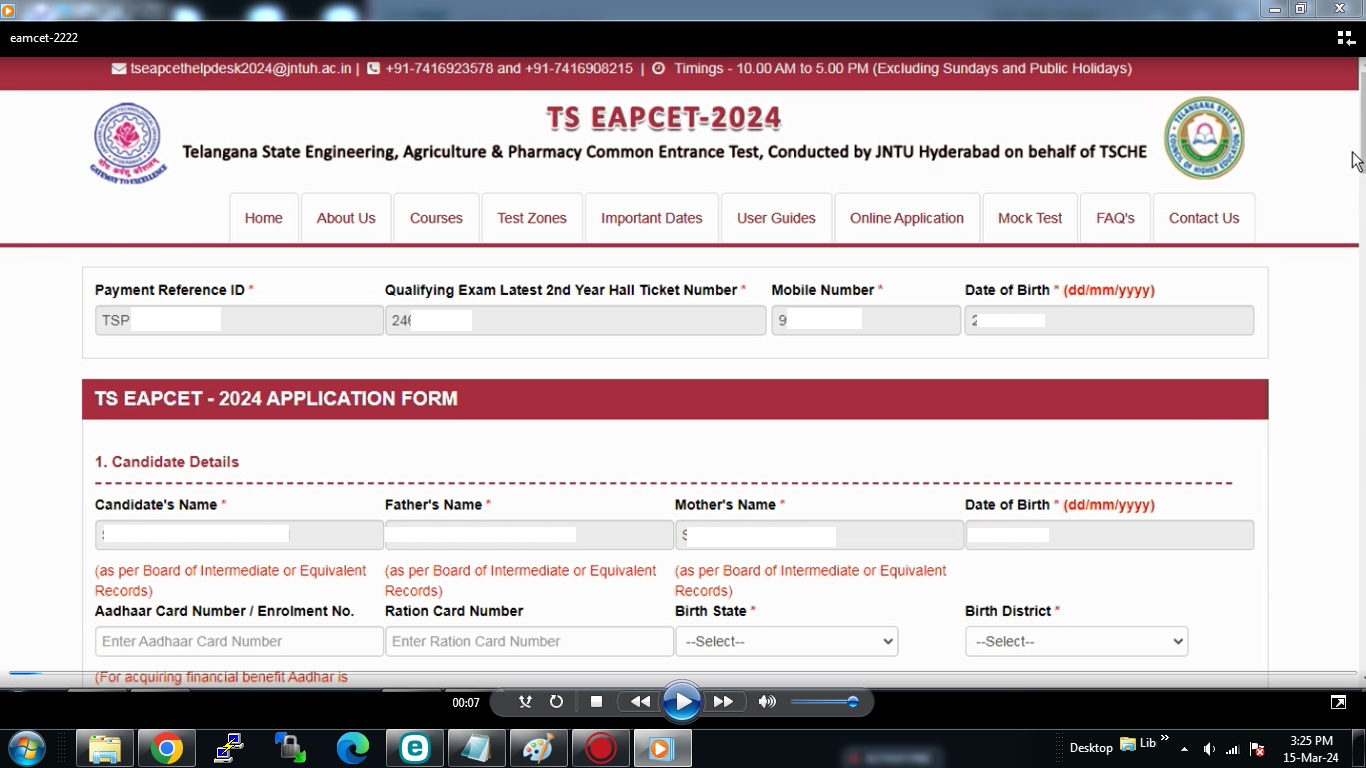Click the network signal tray icon
The width and height of the screenshot is (1366, 768).
(x=1233, y=749)
